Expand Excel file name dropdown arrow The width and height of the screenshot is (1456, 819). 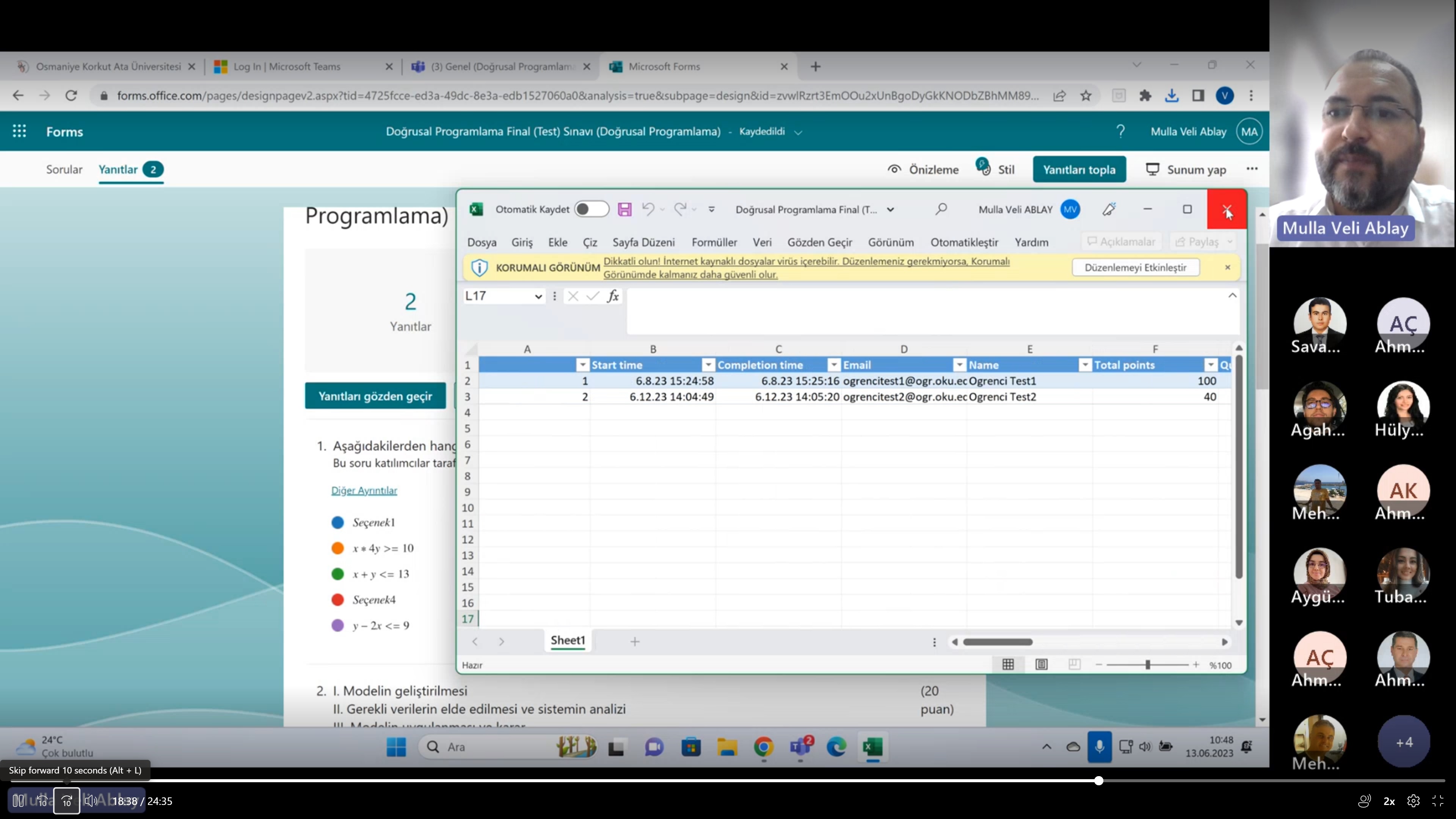[891, 210]
